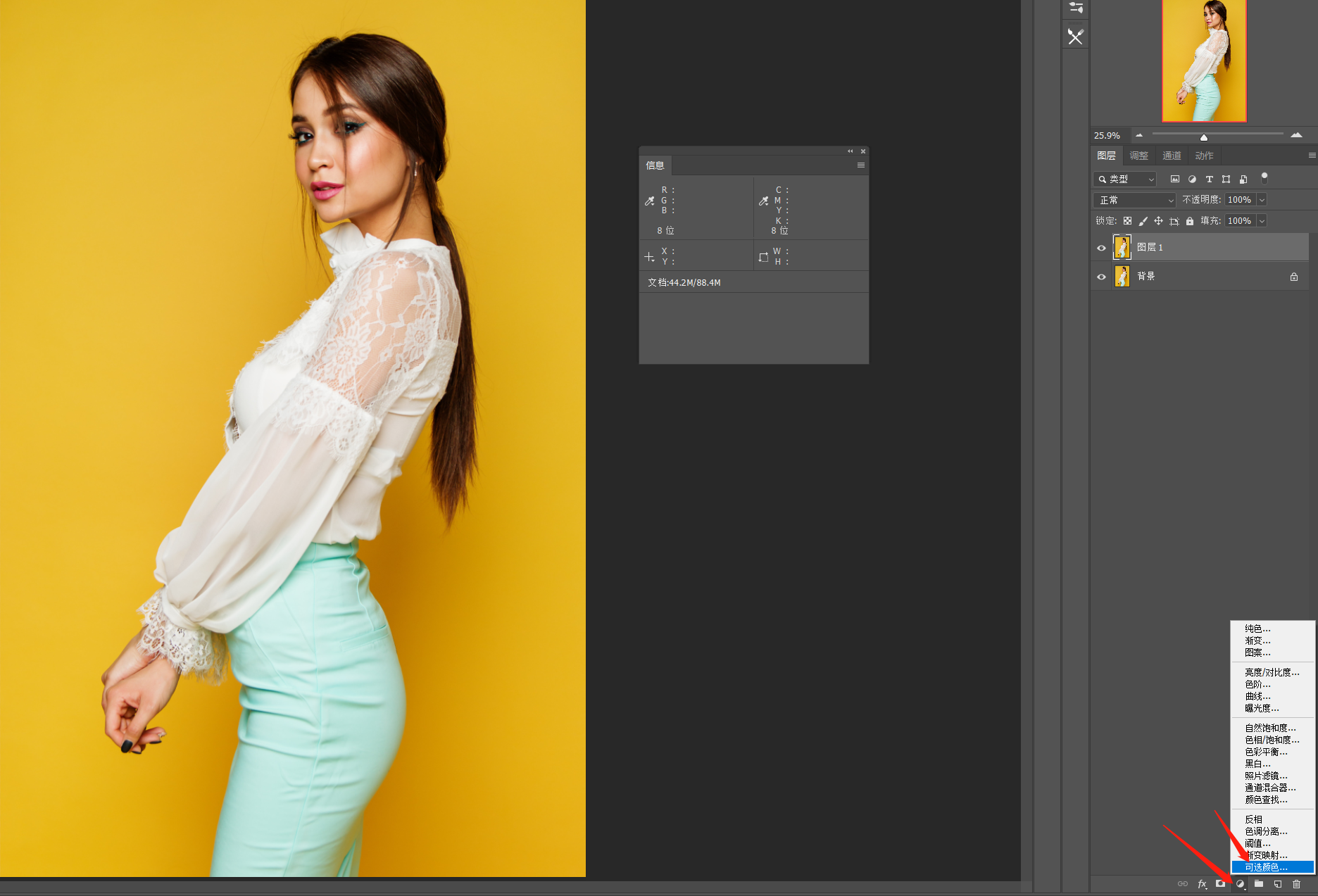Click the lock position move icon

pos(1158,221)
